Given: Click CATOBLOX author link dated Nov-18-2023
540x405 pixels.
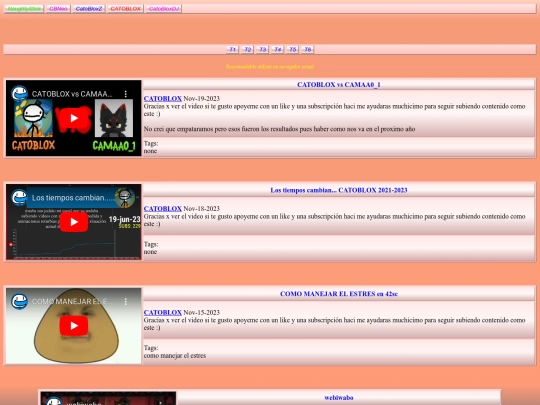Looking at the screenshot, I should (163, 209).
